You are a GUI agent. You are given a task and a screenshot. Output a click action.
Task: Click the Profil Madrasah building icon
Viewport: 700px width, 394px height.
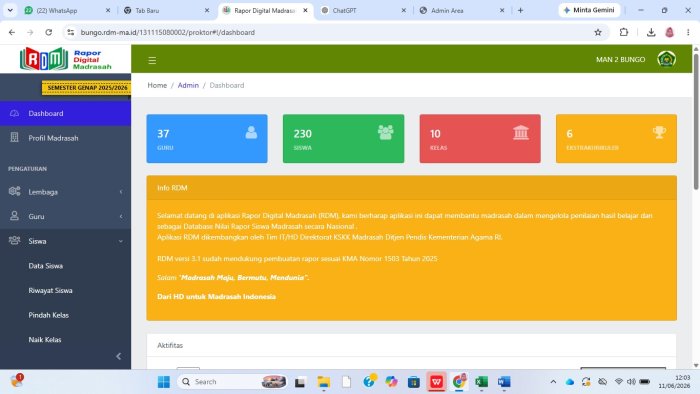[14, 137]
